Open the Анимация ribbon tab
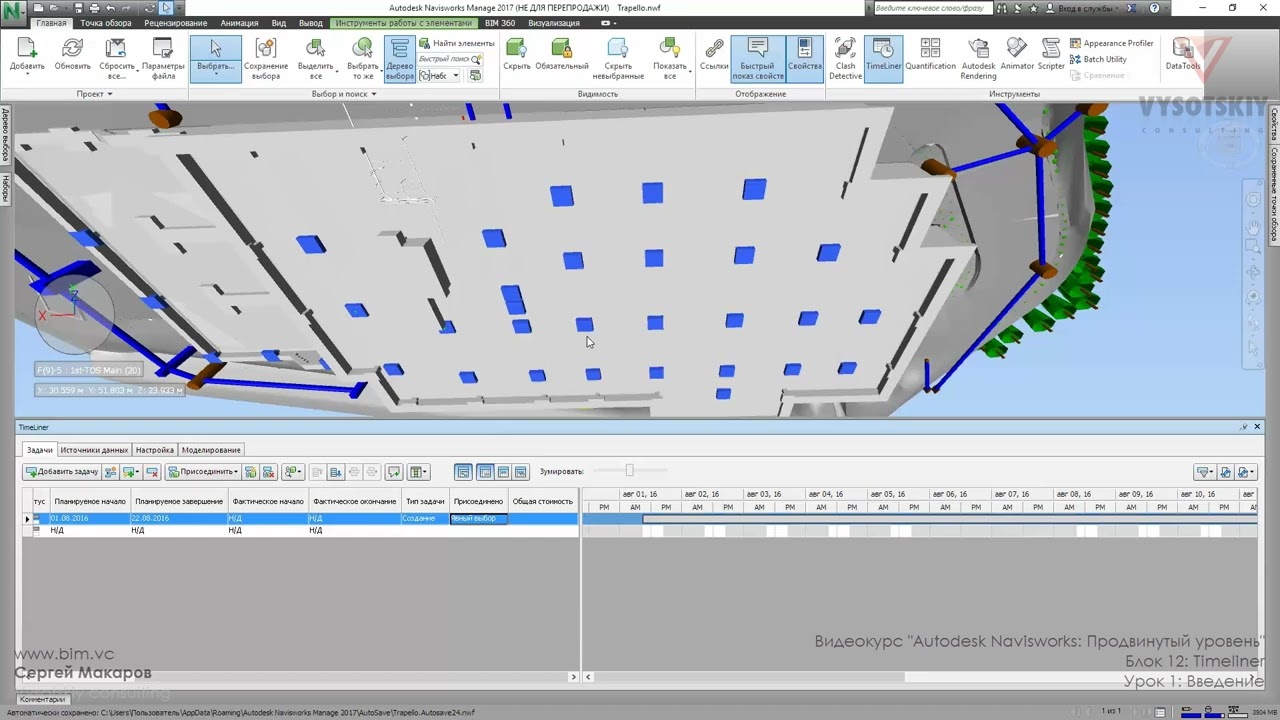The width and height of the screenshot is (1280, 720). 239,23
